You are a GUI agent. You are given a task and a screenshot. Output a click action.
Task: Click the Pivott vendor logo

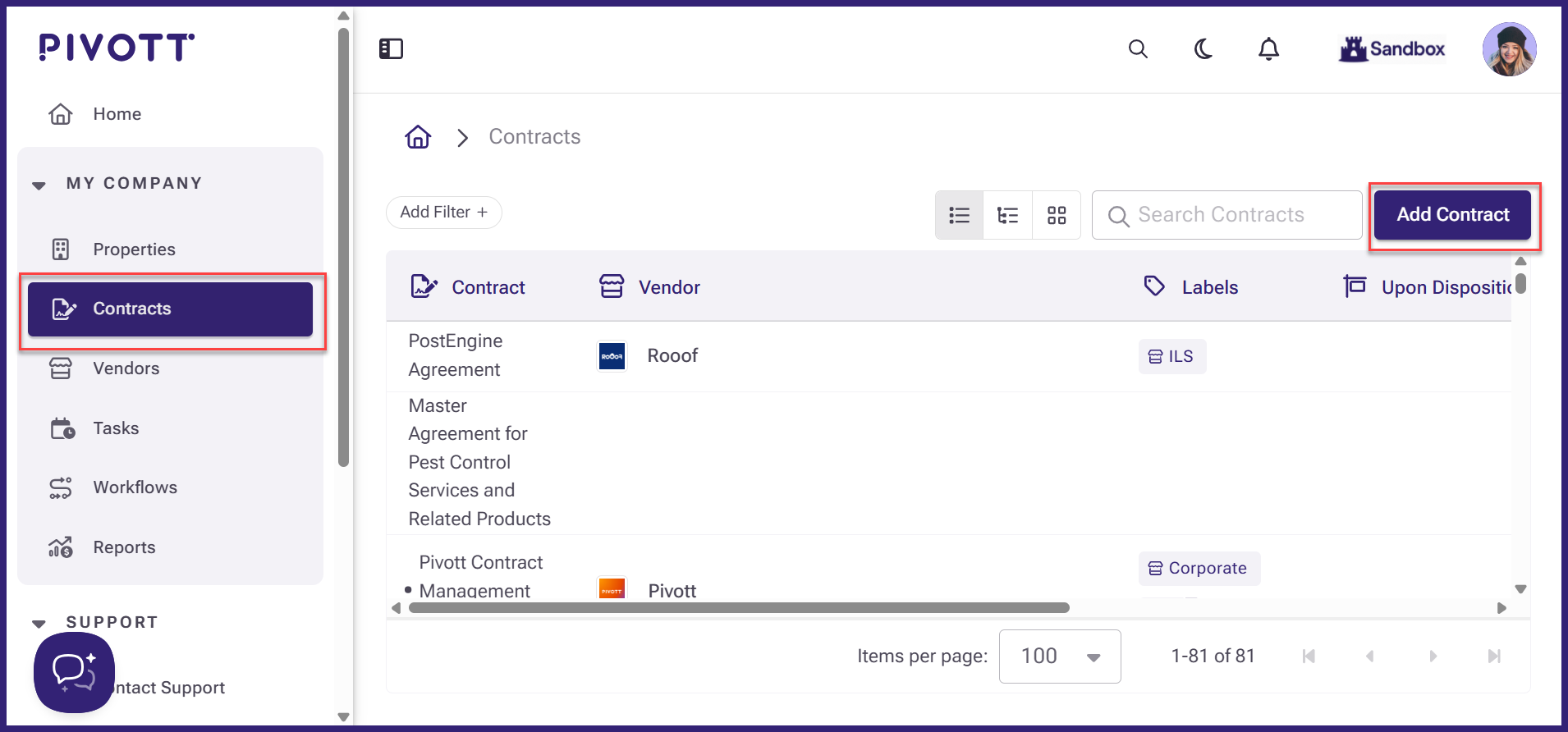coord(612,588)
